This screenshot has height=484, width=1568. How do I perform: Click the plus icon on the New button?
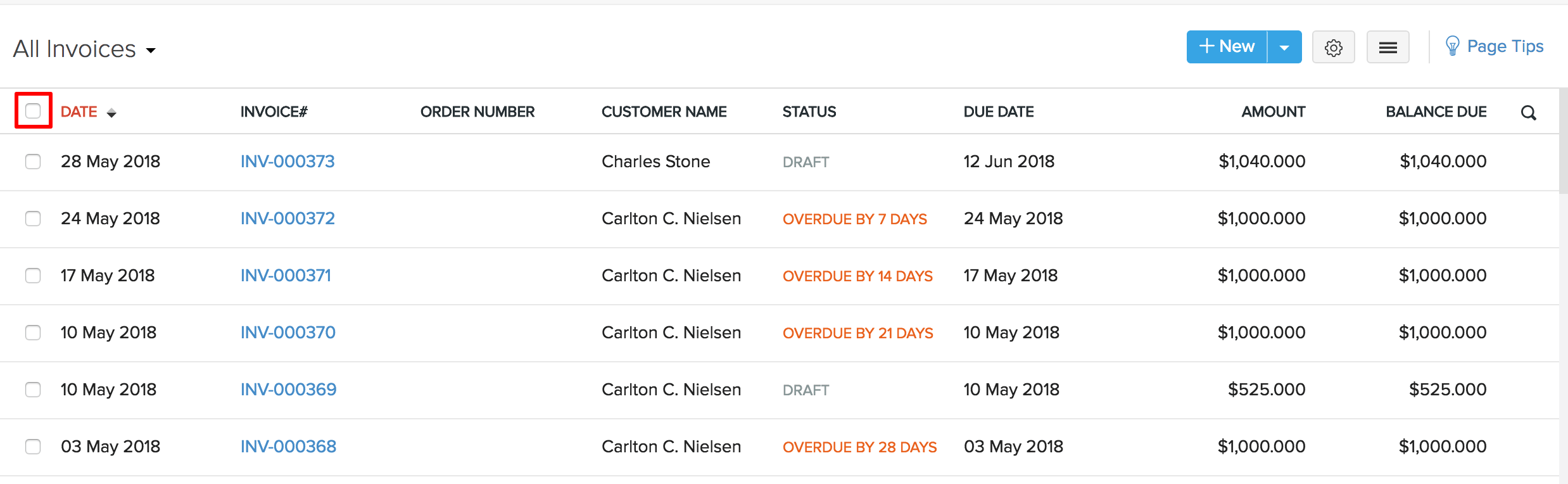1207,46
